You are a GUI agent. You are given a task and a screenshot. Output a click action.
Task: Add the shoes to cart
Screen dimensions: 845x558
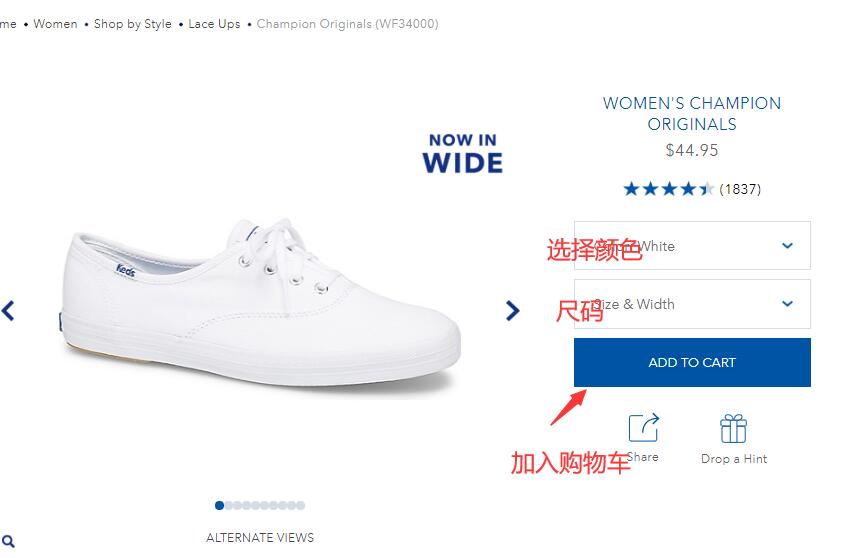[x=692, y=362]
